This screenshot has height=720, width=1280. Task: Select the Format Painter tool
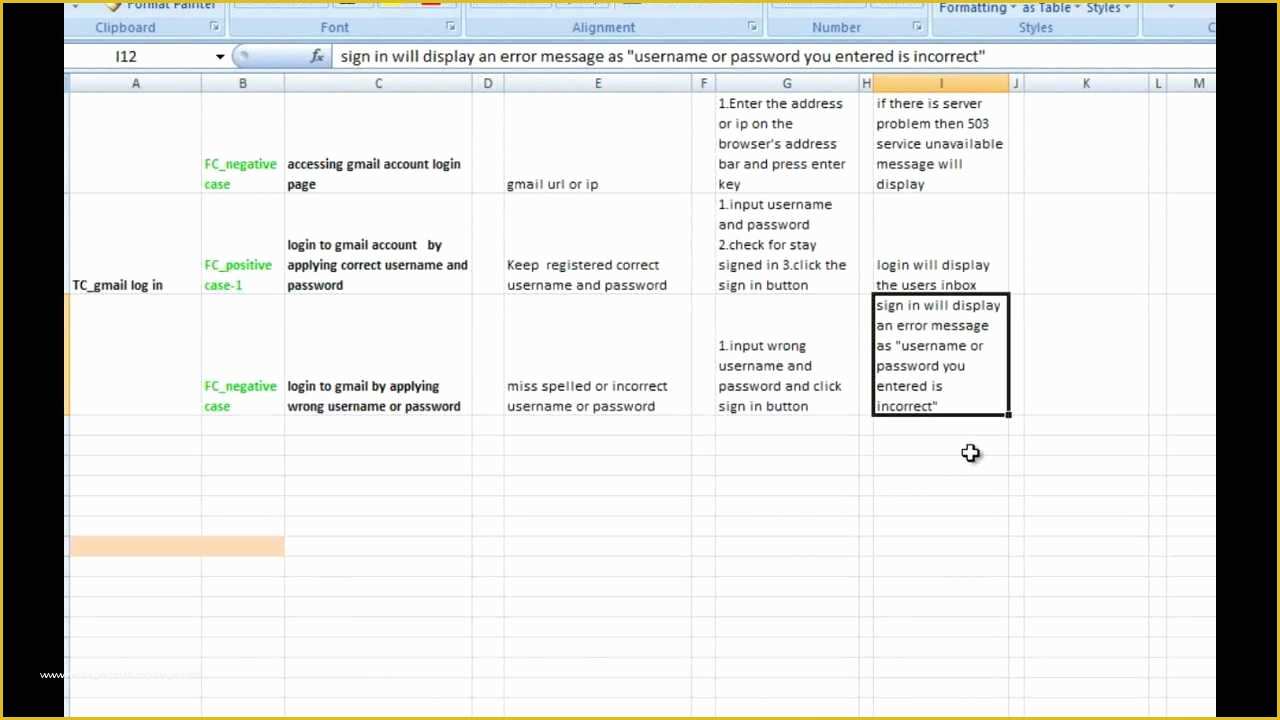[x=163, y=6]
